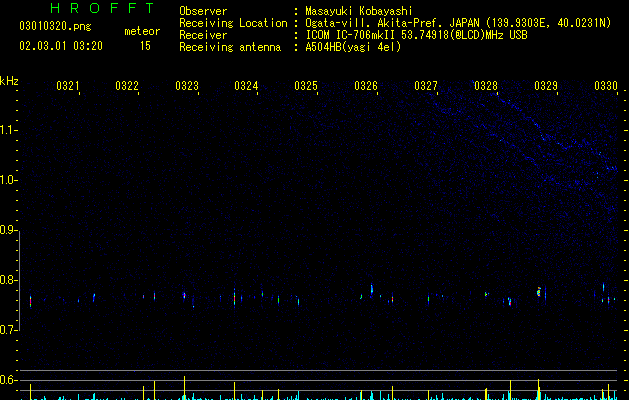Click the 1.1 kHz axis label
Screen dimensions: 629x400
[x=9, y=130]
